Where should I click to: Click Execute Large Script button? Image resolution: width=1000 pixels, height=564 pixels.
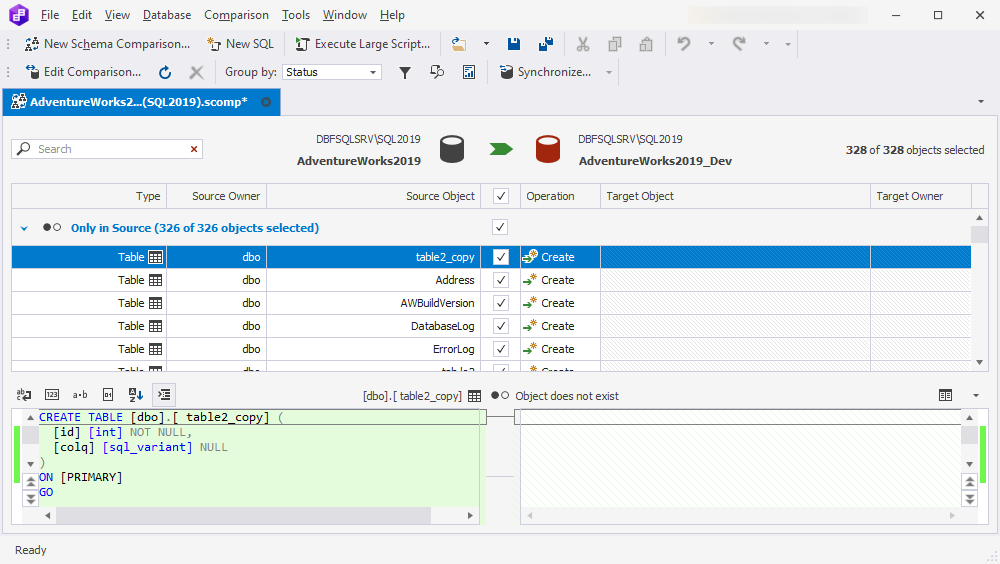[x=362, y=44]
